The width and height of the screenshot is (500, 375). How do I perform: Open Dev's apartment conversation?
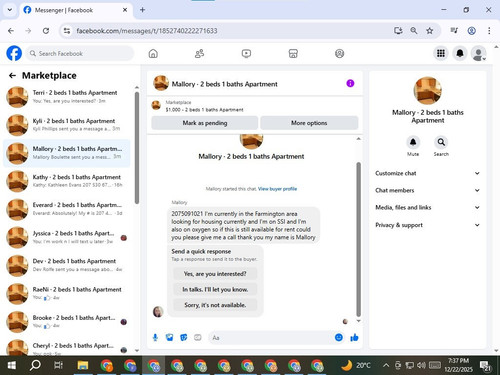[x=67, y=265]
